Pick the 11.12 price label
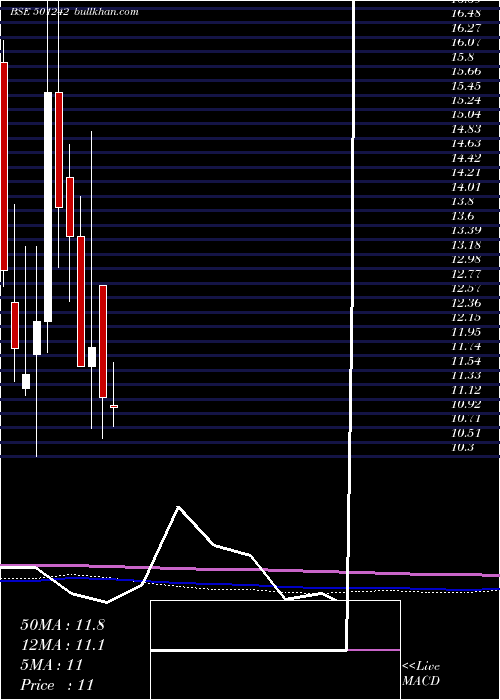This screenshot has width=500, height=700. tap(466, 390)
